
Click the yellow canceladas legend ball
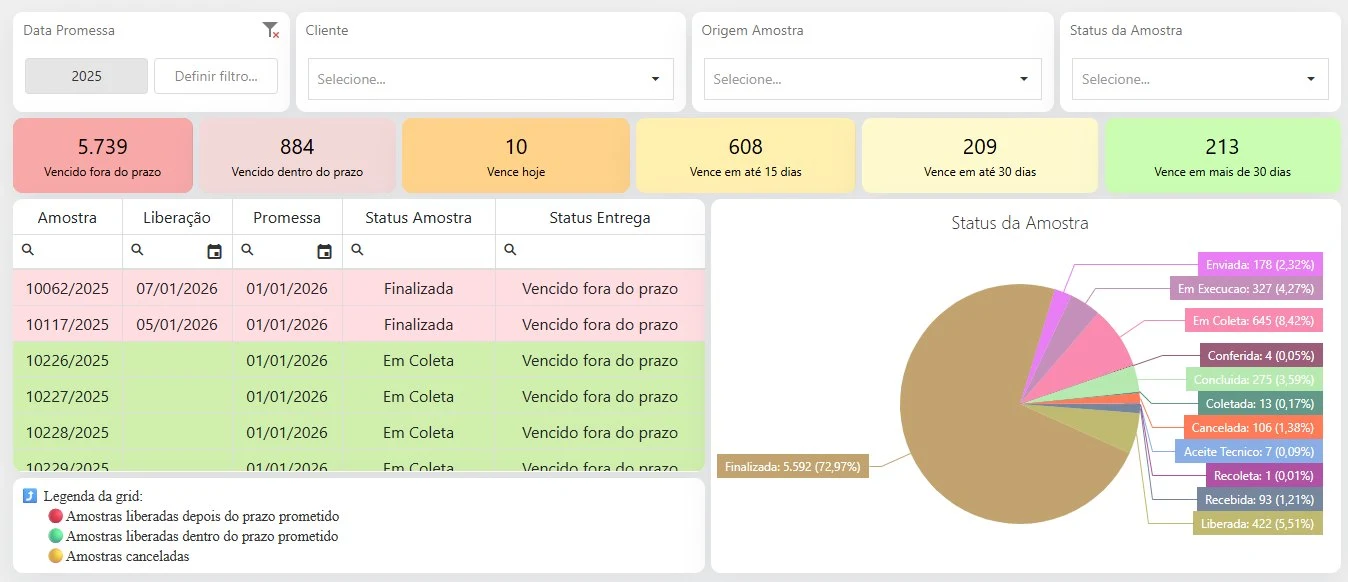click(56, 556)
